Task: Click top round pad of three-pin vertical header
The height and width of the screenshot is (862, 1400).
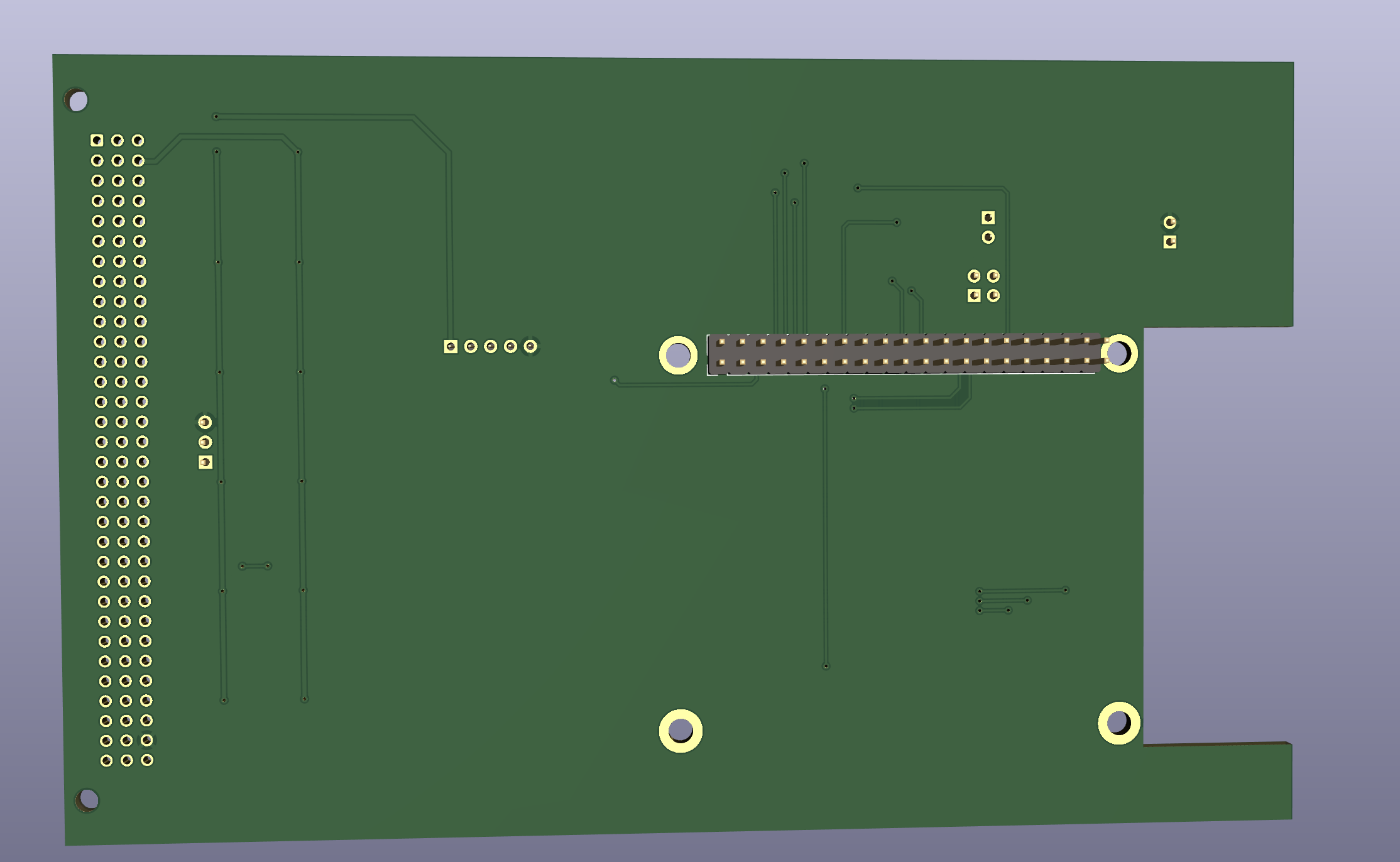Action: tap(205, 422)
